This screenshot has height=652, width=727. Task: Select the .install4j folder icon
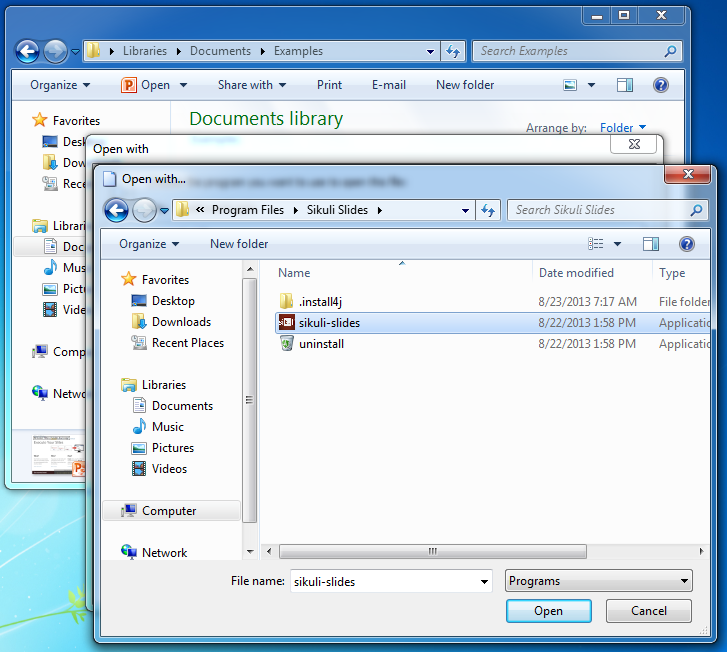point(286,301)
